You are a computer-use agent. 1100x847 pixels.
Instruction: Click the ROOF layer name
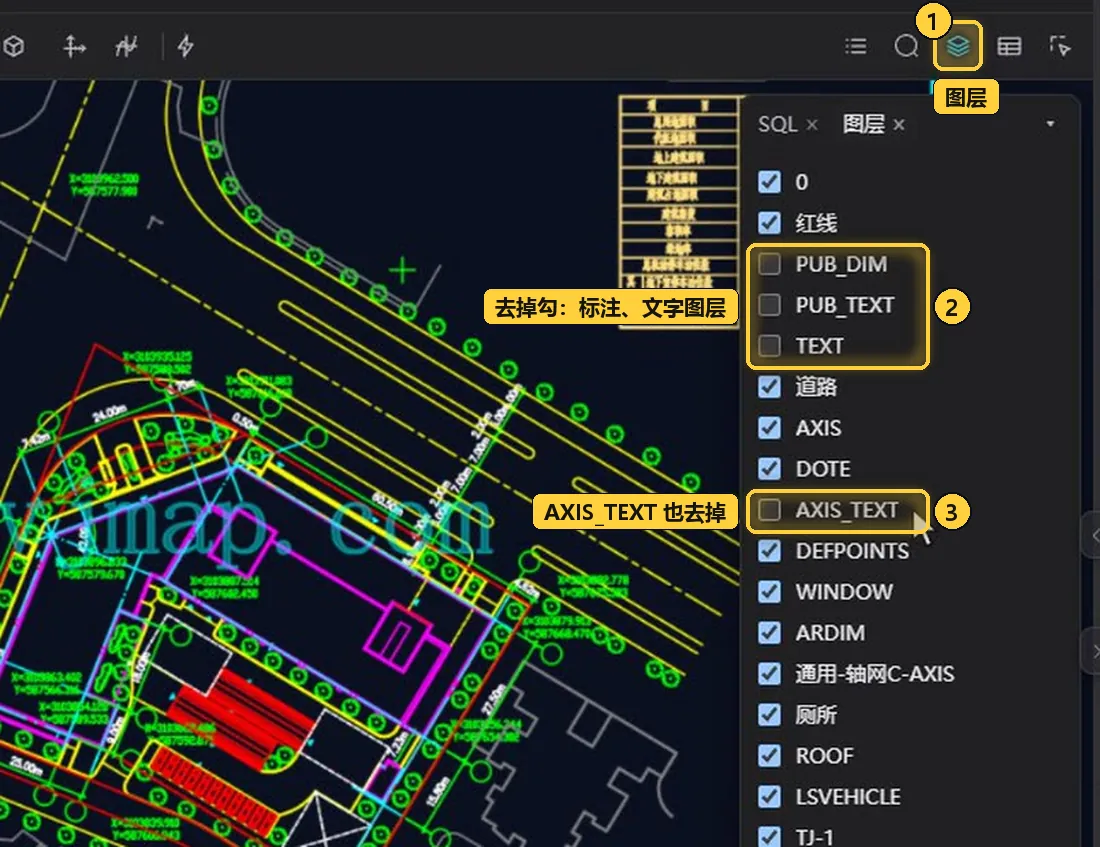point(824,756)
